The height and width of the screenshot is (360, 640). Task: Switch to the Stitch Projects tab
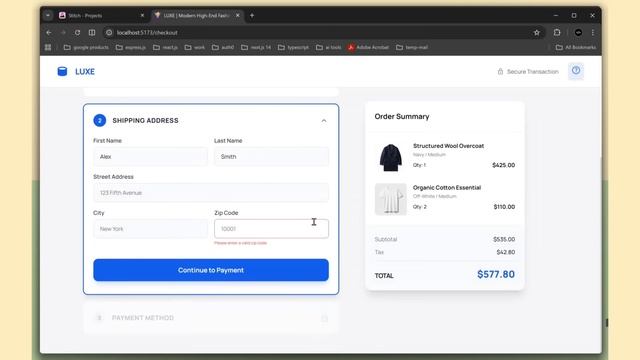coord(101,16)
